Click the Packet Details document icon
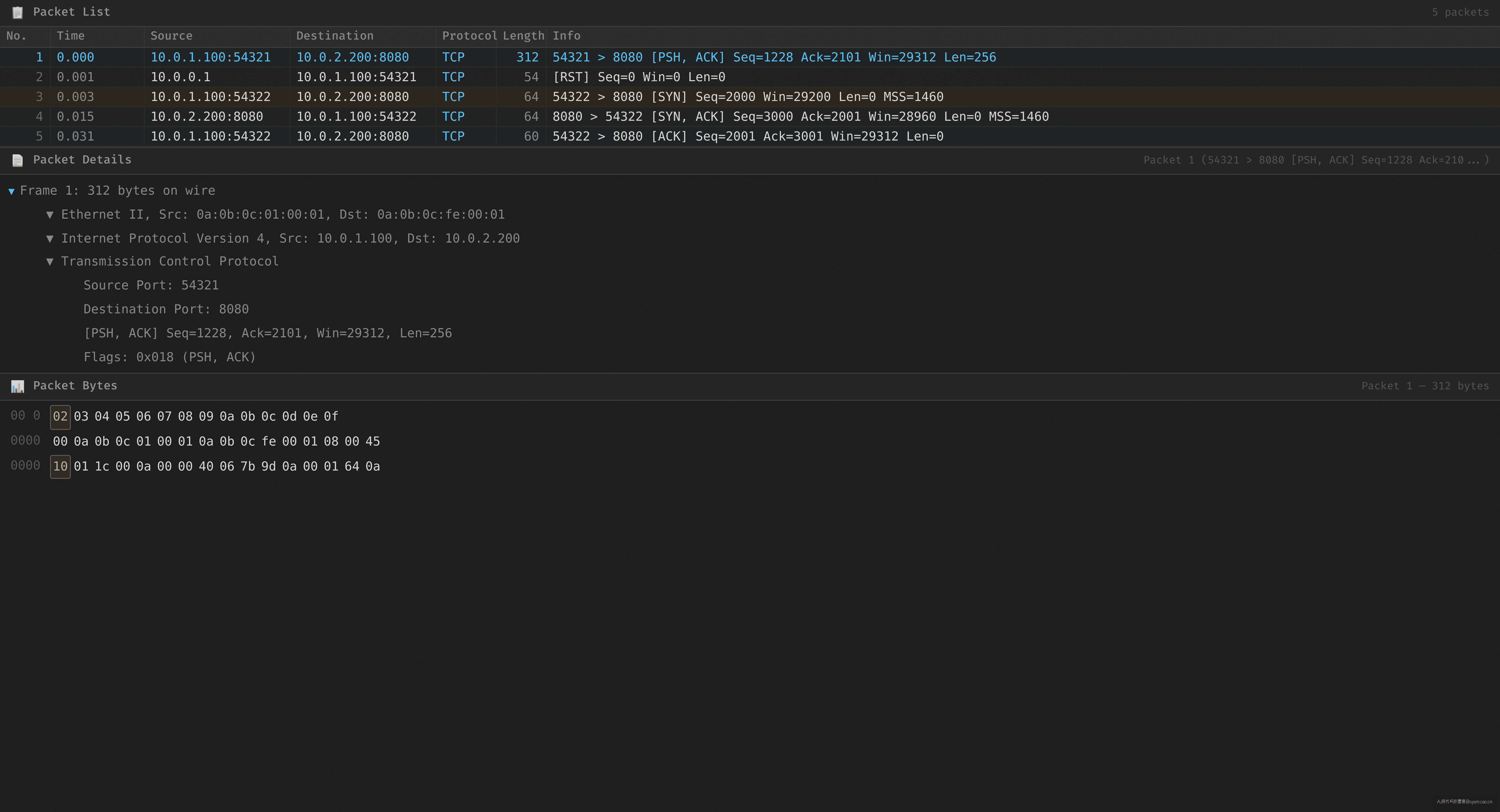Viewport: 1500px width, 812px height. (17, 160)
